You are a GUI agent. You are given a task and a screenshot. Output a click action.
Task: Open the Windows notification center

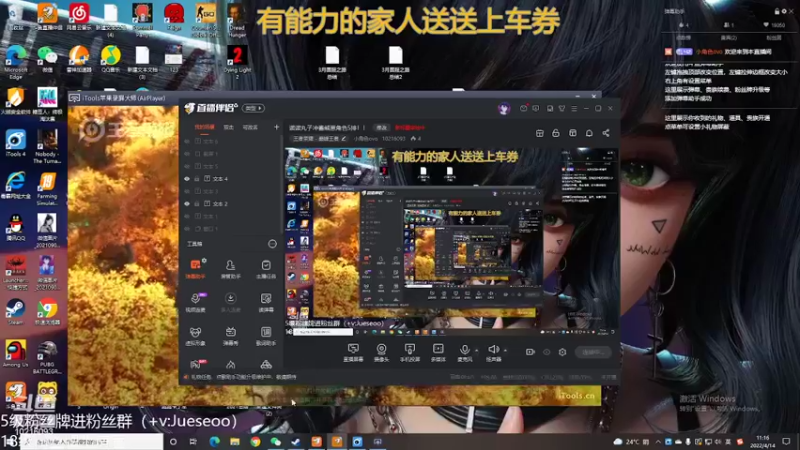pyautogui.click(x=786, y=441)
